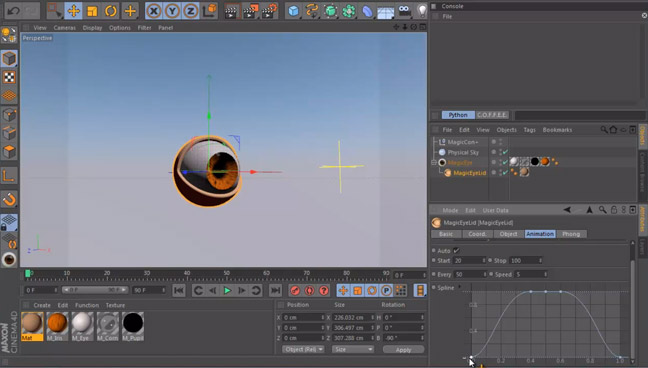Open the green array modeling icon
Viewport: 648px width, 368px height.
coord(349,11)
